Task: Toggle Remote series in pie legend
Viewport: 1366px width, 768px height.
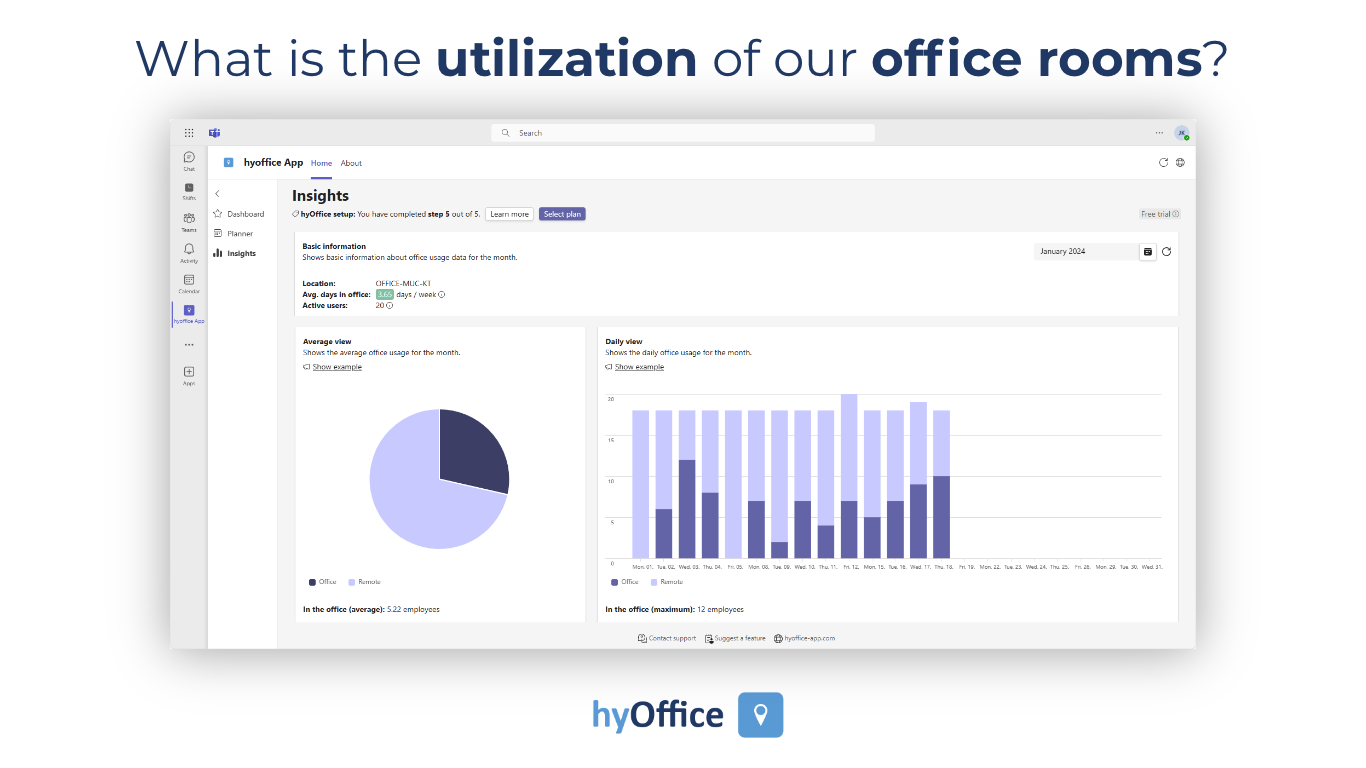Action: point(364,582)
